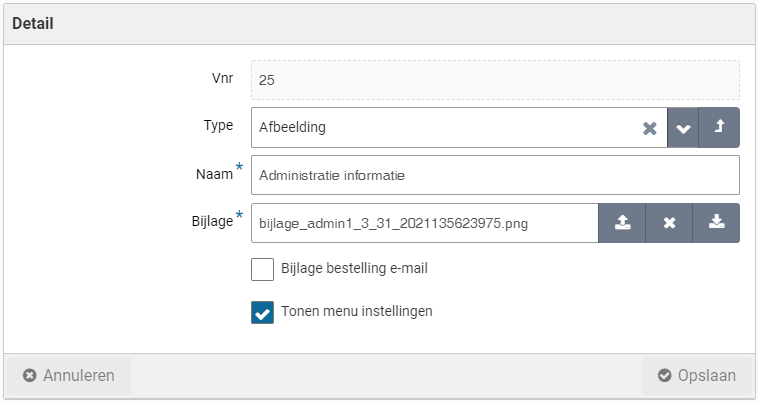The height and width of the screenshot is (403, 758).
Task: Focus the Naam text field
Action: pos(494,175)
